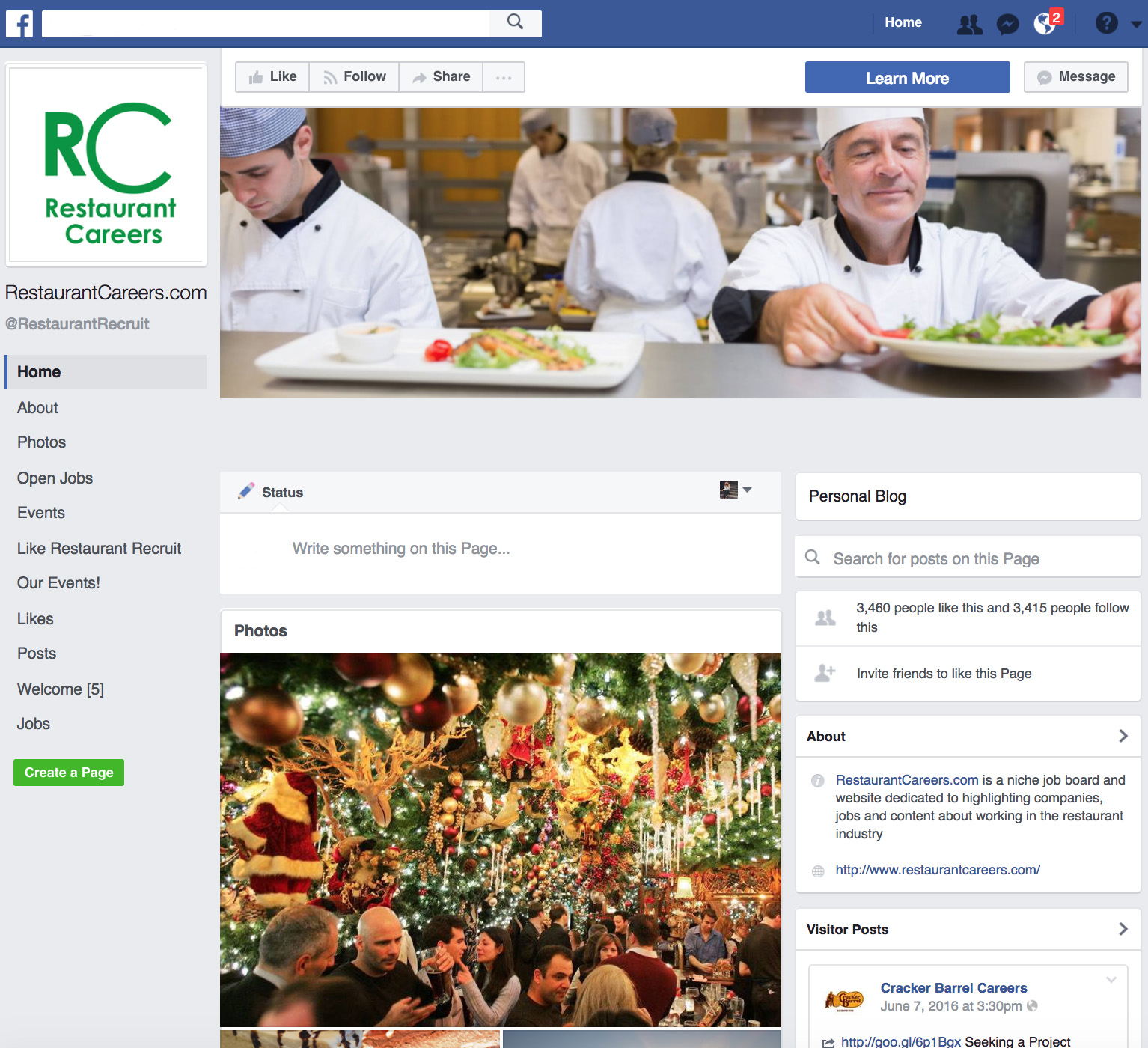Like the RestaurantCareers page
Viewport: 1148px width, 1048px height.
[x=272, y=77]
